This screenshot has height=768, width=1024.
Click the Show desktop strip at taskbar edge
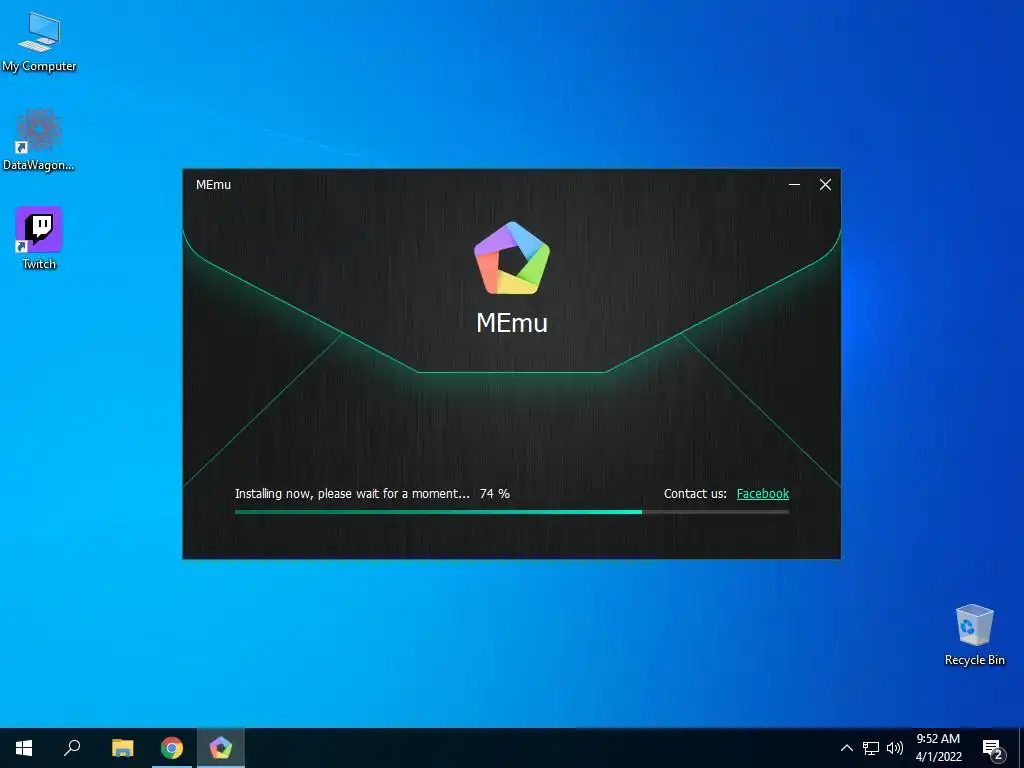tap(1021, 748)
